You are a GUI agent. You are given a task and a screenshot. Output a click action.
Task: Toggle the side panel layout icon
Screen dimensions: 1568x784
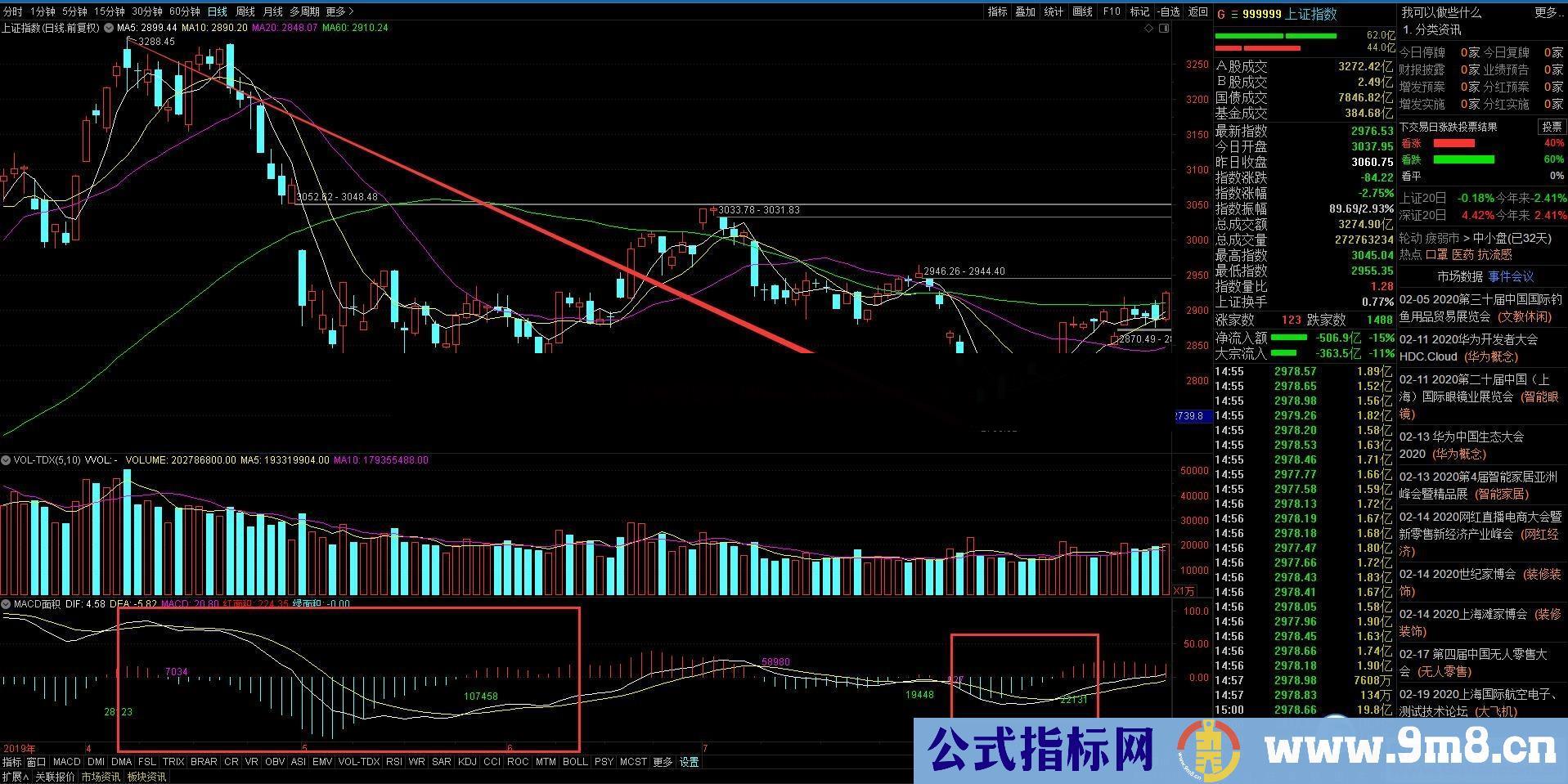coord(1164,29)
